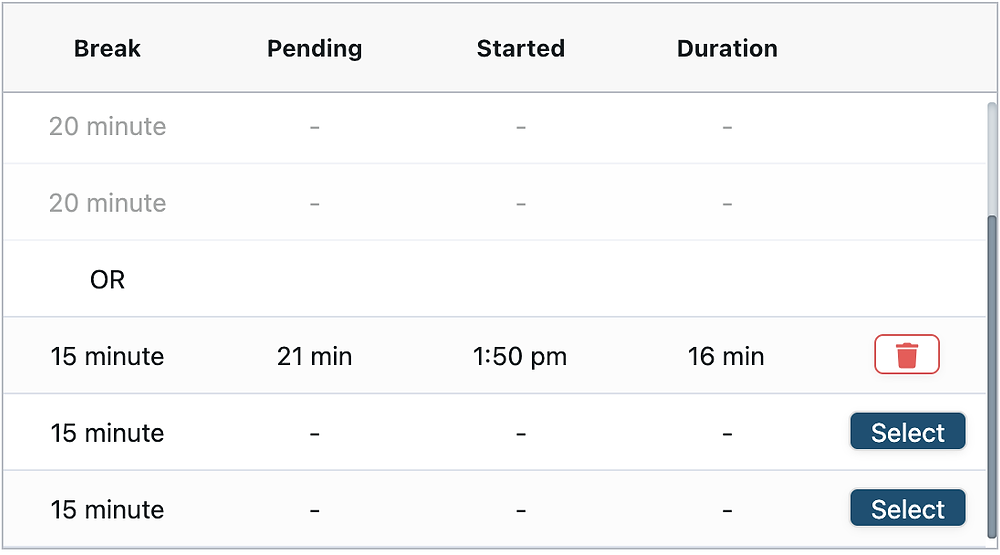The width and height of the screenshot is (1000, 555).
Task: Select the last 15 minute break
Action: coord(908,508)
